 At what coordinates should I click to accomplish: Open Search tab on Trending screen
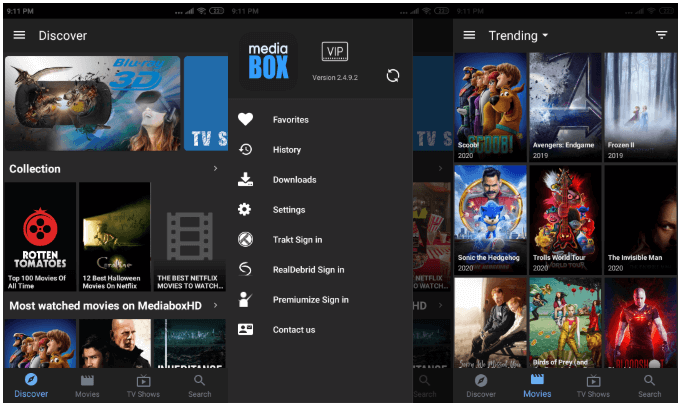[651, 387]
